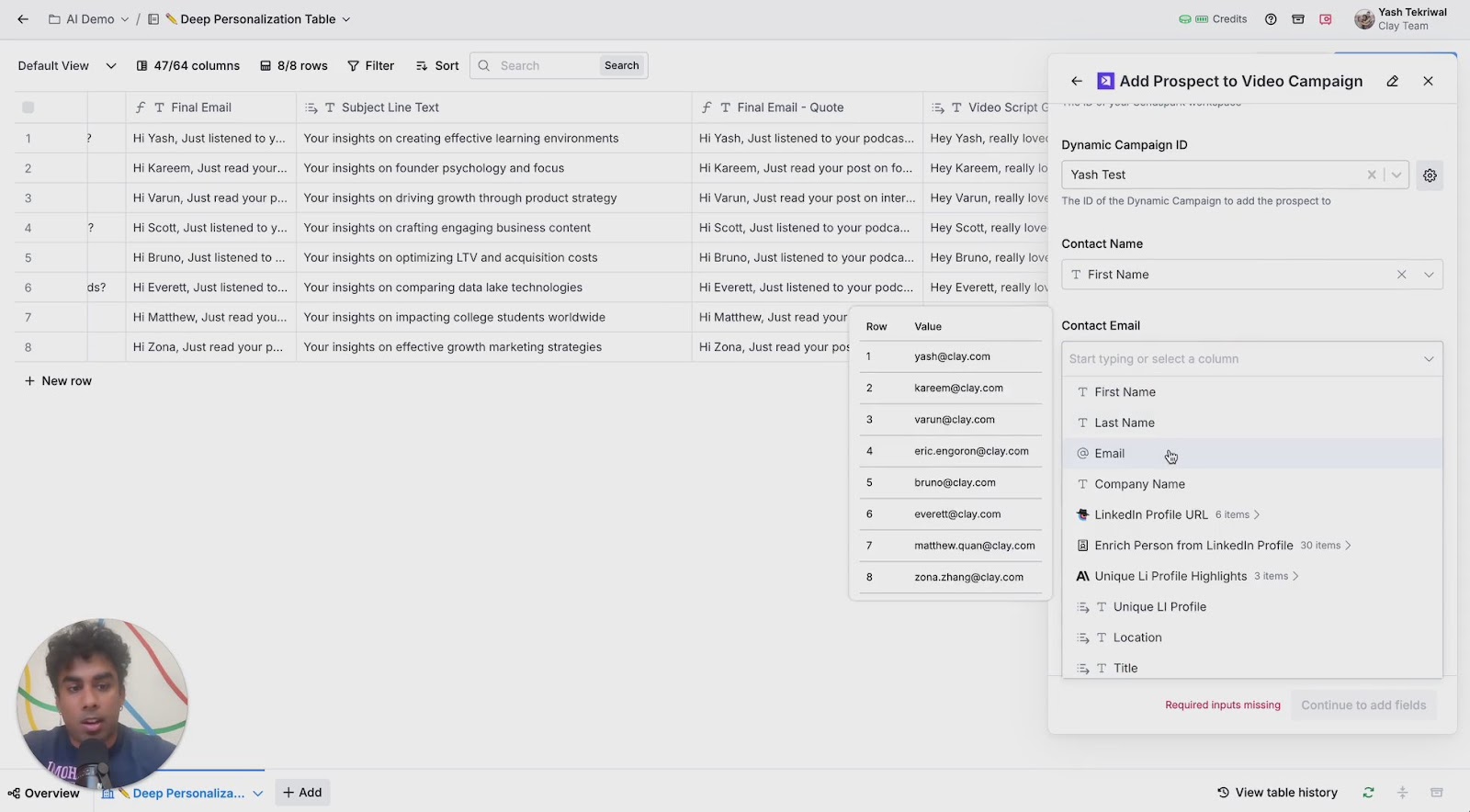Click the Add tab button
Image resolution: width=1470 pixels, height=812 pixels.
click(302, 793)
